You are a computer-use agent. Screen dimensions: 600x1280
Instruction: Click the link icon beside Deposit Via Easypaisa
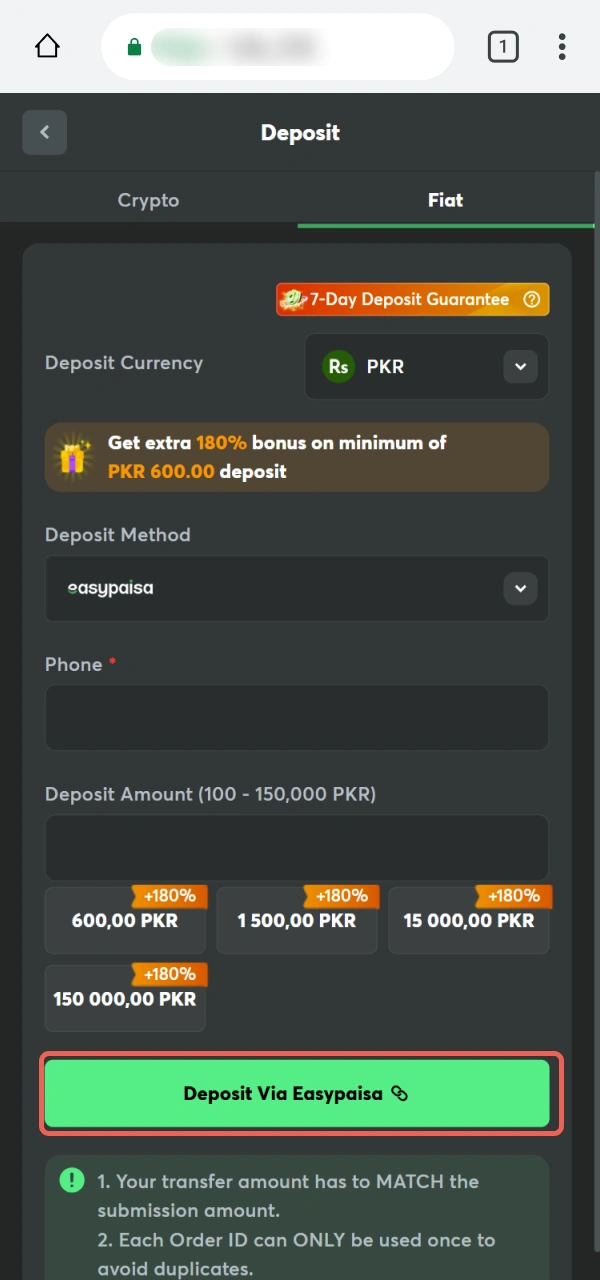coord(399,1094)
